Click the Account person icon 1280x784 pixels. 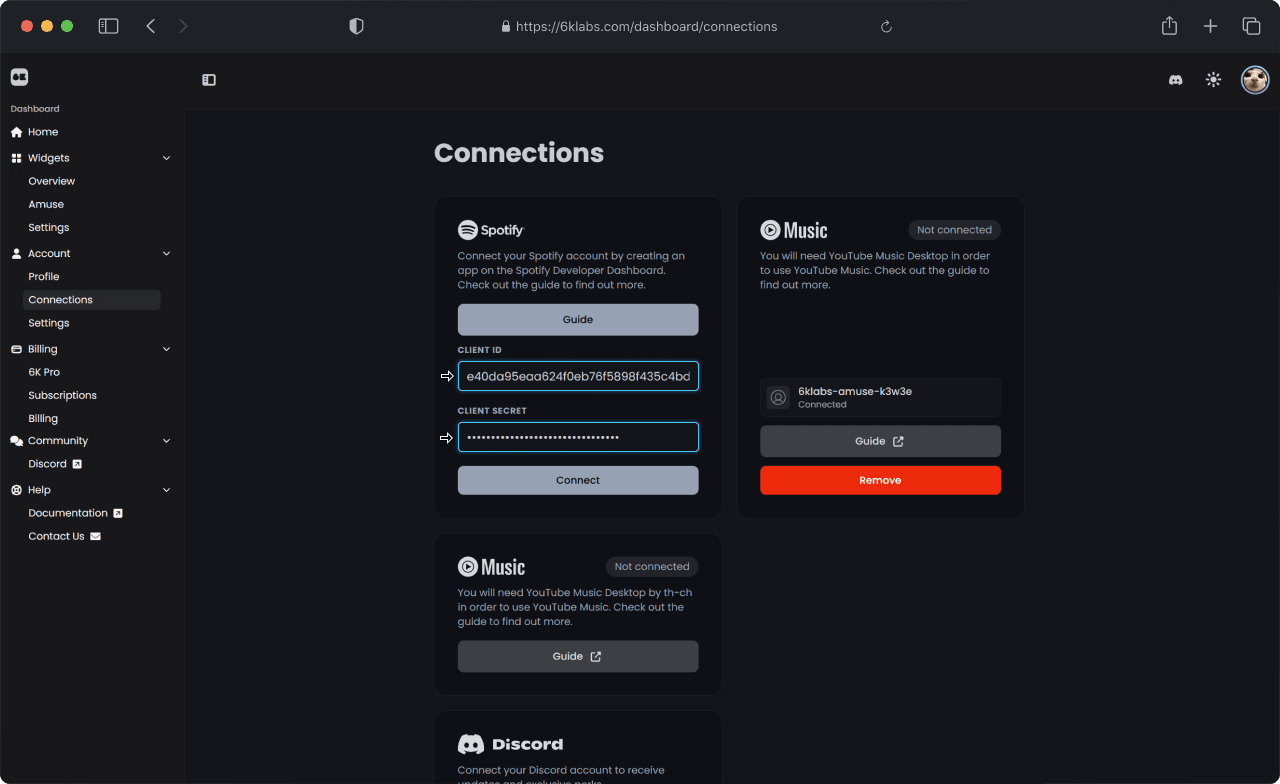(x=16, y=254)
